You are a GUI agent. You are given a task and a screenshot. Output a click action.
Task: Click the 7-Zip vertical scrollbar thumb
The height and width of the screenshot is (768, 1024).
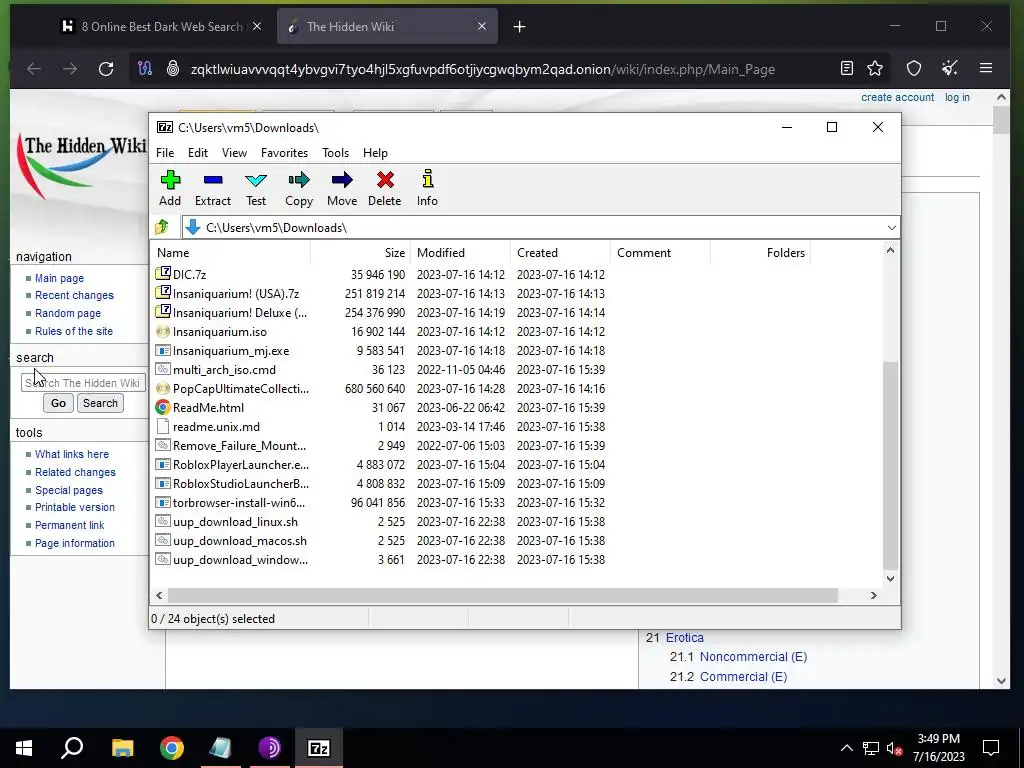pos(890,465)
